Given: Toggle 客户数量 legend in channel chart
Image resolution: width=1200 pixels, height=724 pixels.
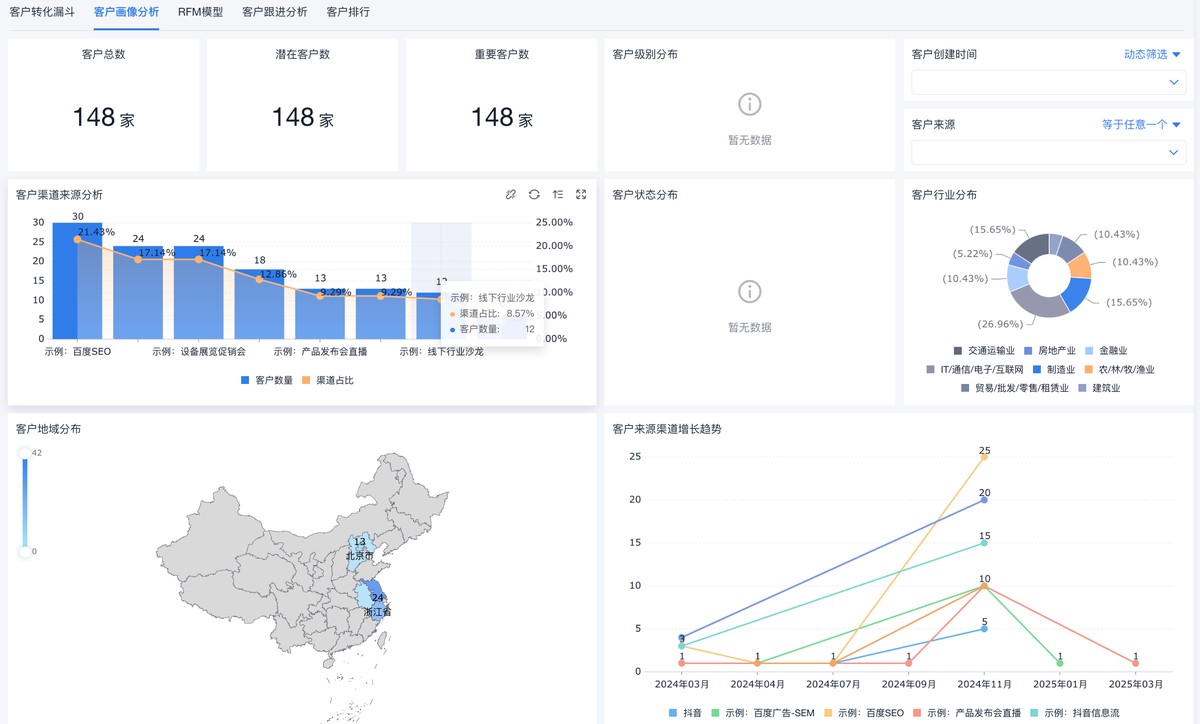Looking at the screenshot, I should pos(266,380).
